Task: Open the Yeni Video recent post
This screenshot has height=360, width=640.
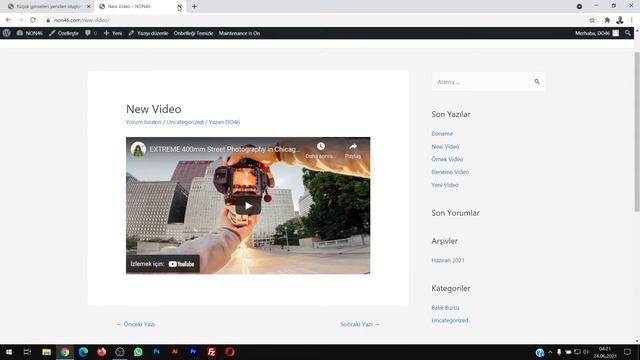Action: 445,185
